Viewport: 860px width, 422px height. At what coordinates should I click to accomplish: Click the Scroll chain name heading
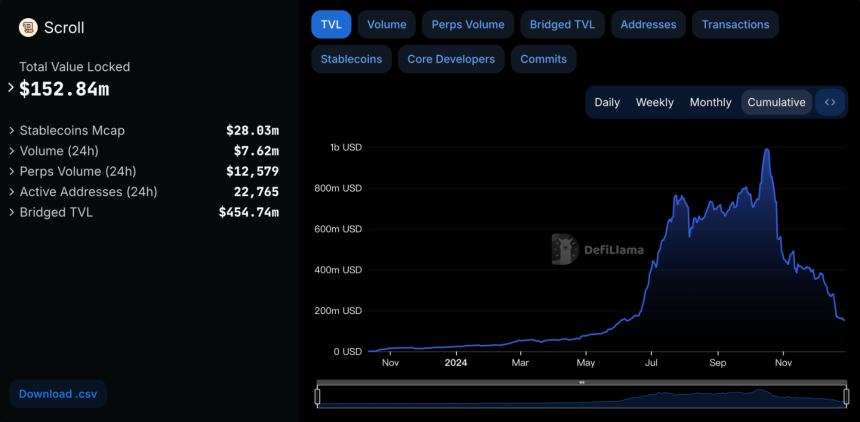64,27
